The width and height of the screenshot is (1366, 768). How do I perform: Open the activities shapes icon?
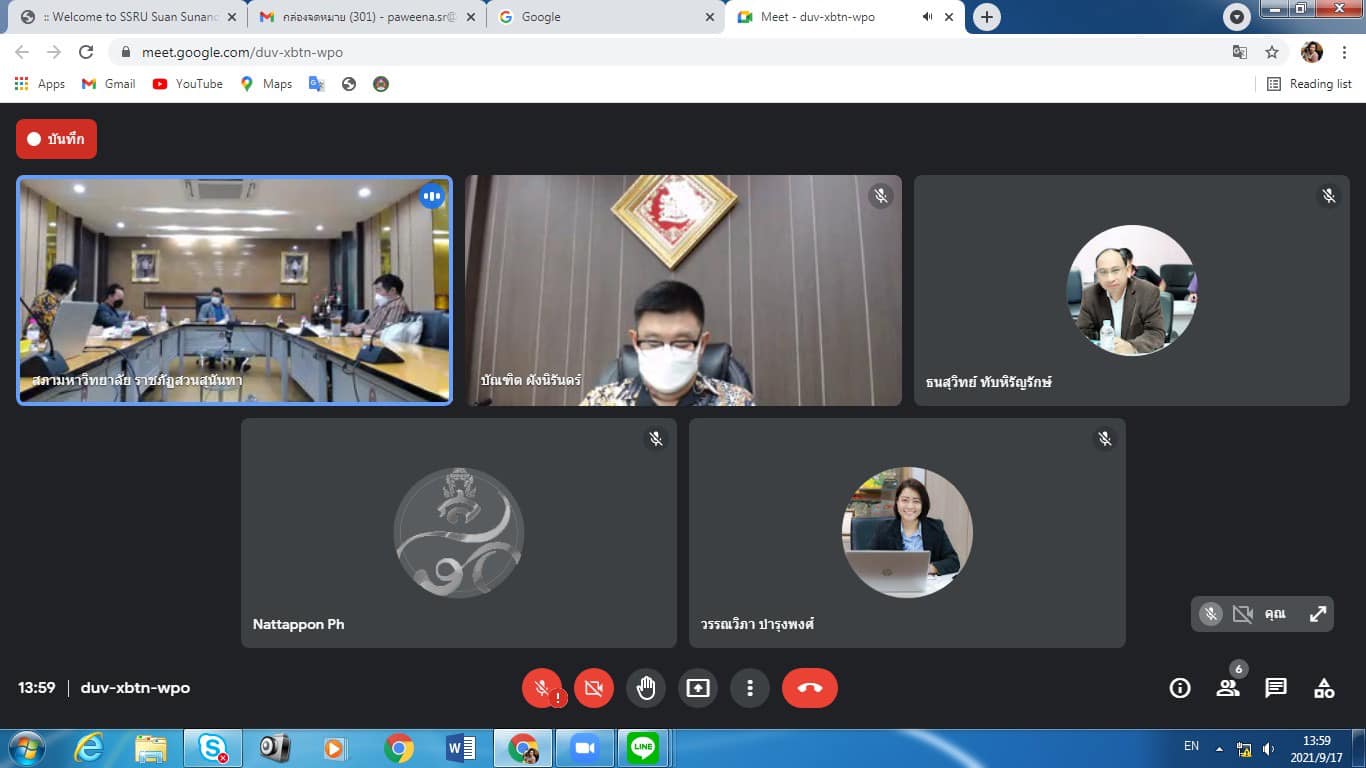tap(1324, 688)
